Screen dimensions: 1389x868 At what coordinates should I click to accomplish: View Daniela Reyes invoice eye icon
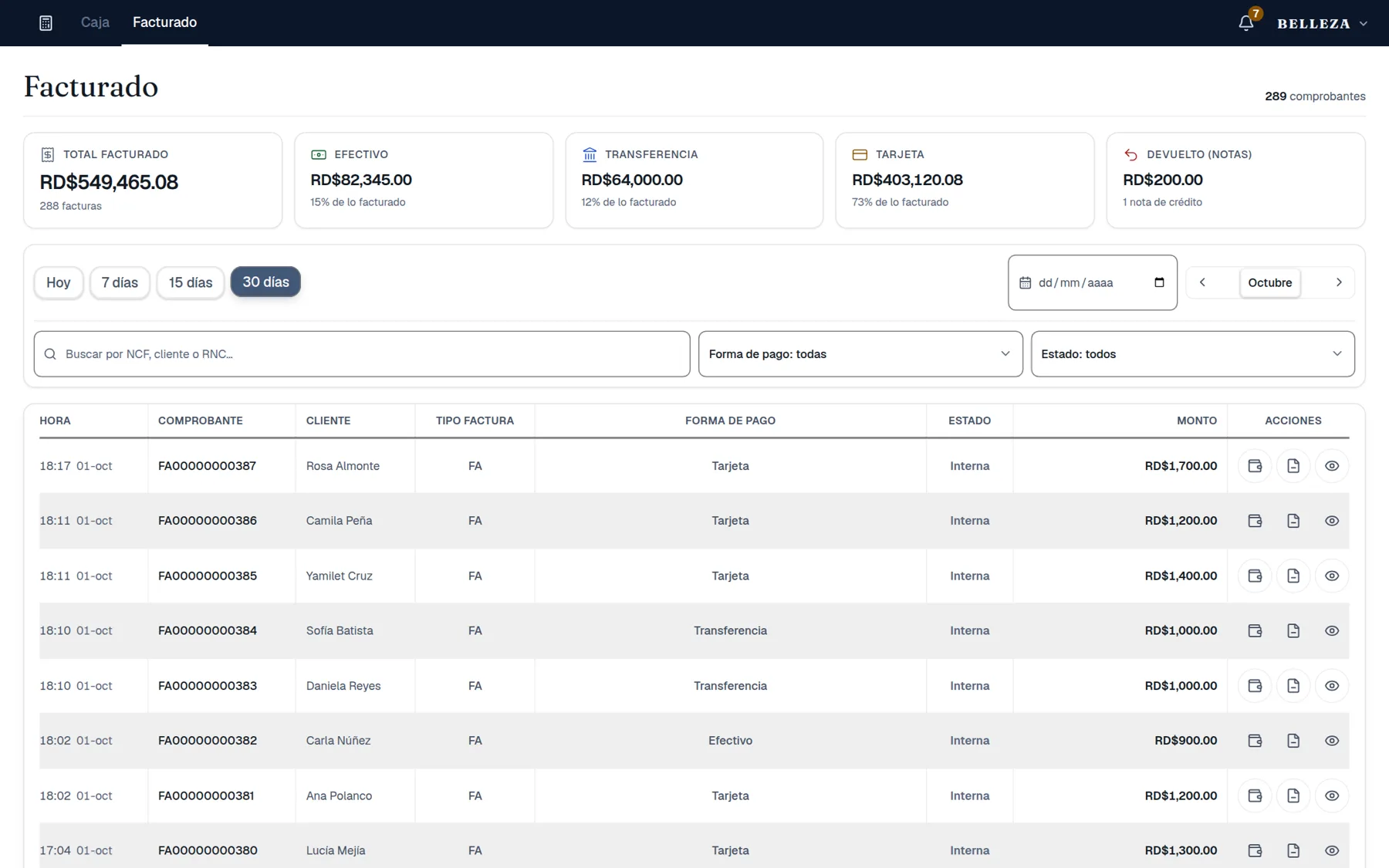[x=1332, y=686]
